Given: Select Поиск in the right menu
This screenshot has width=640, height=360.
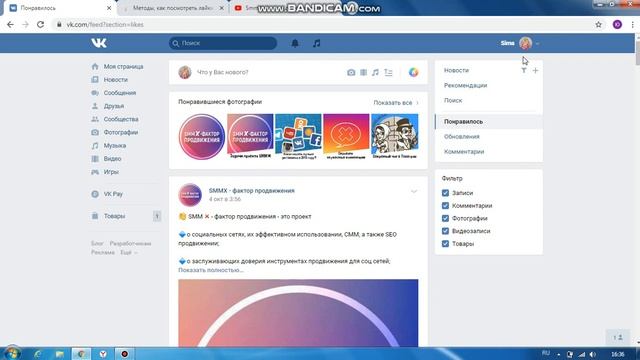Looking at the screenshot, I should (x=453, y=100).
